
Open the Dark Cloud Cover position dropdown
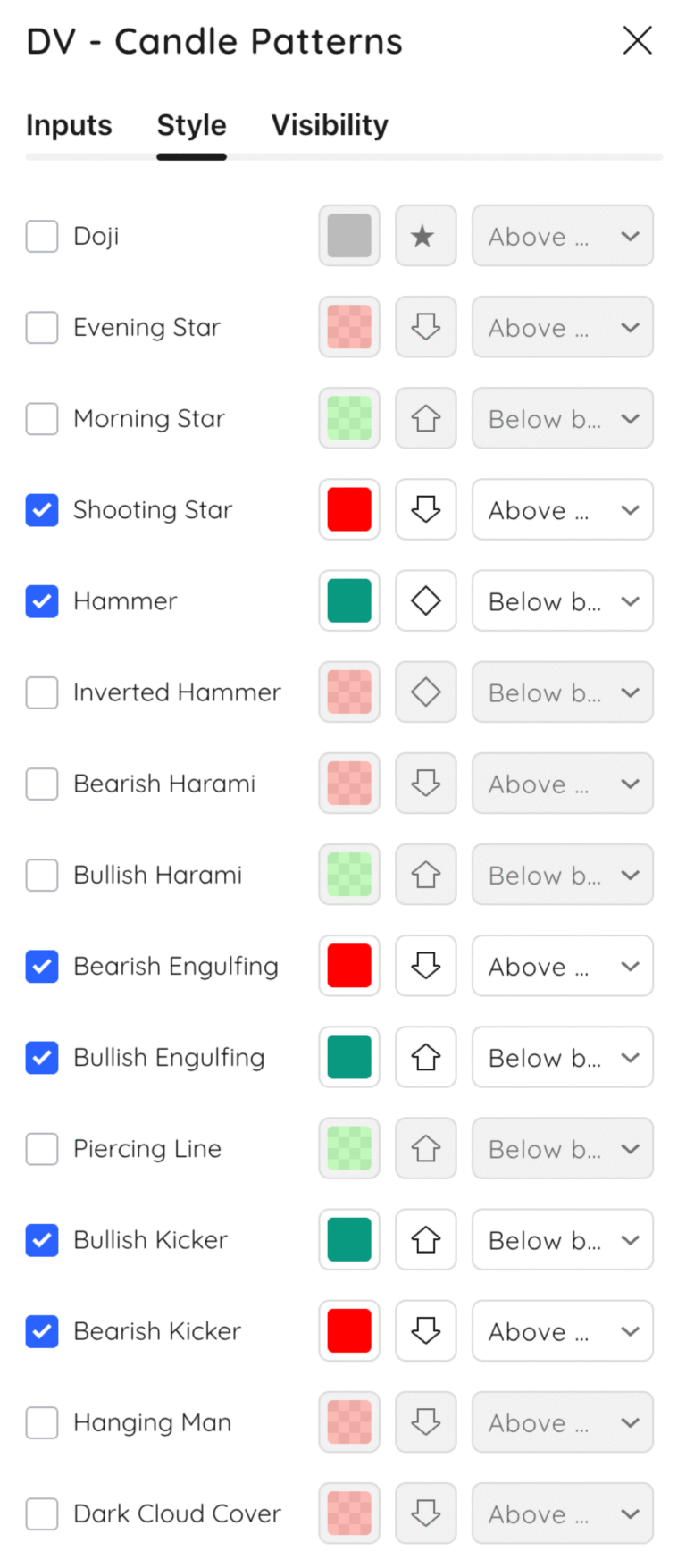pos(563,1513)
